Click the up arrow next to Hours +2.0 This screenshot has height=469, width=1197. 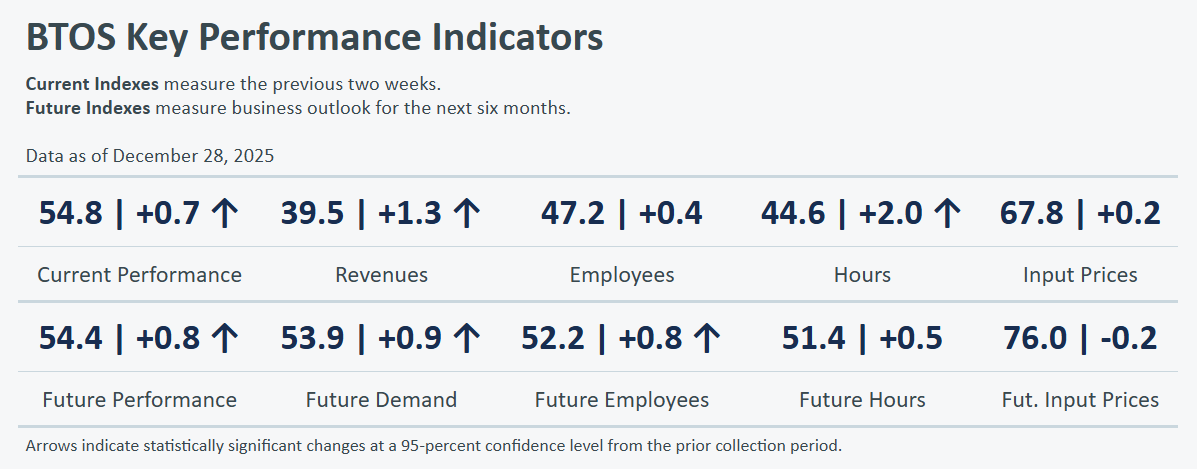pos(946,213)
